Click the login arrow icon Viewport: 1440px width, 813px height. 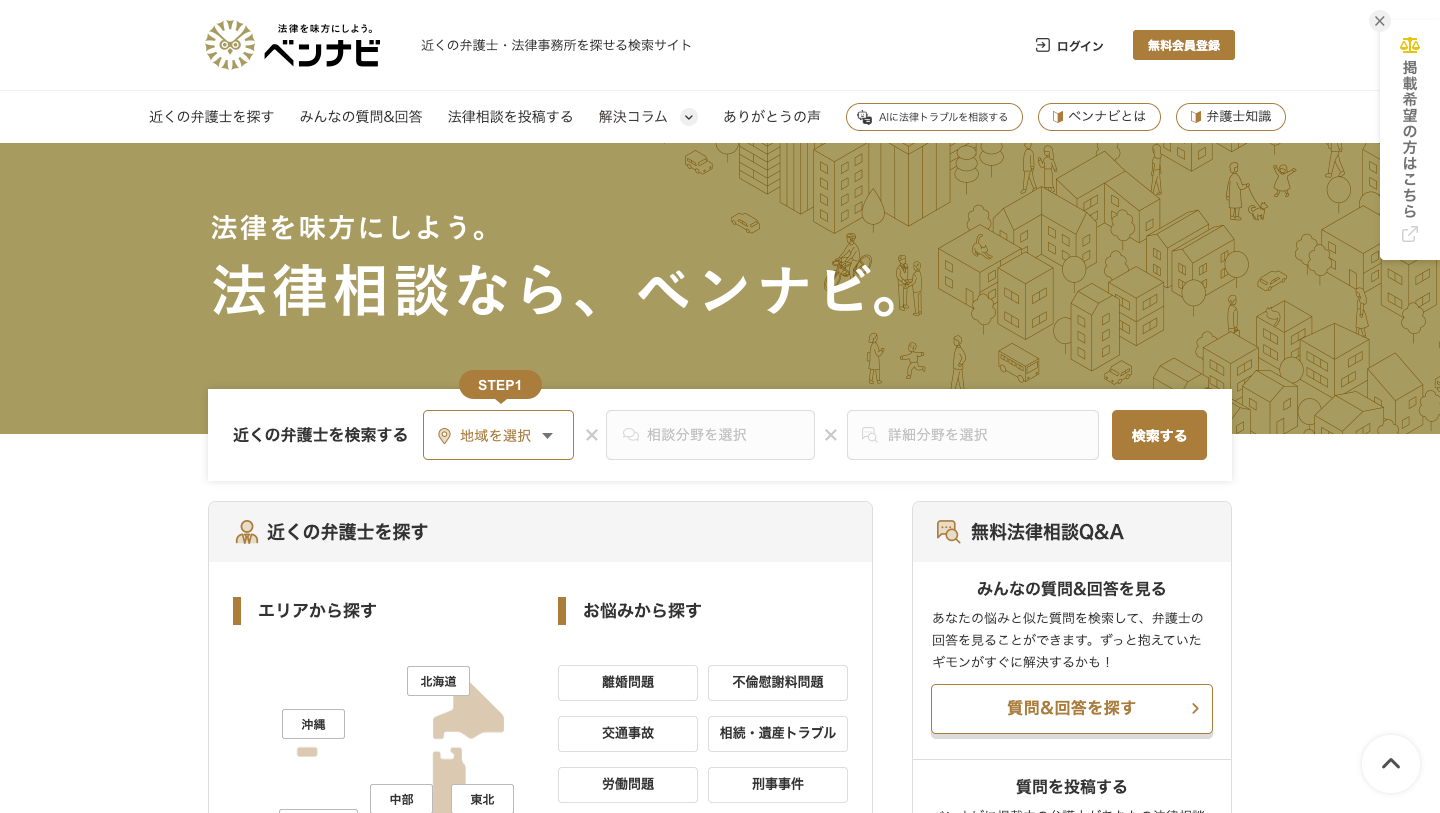pyautogui.click(x=1042, y=45)
